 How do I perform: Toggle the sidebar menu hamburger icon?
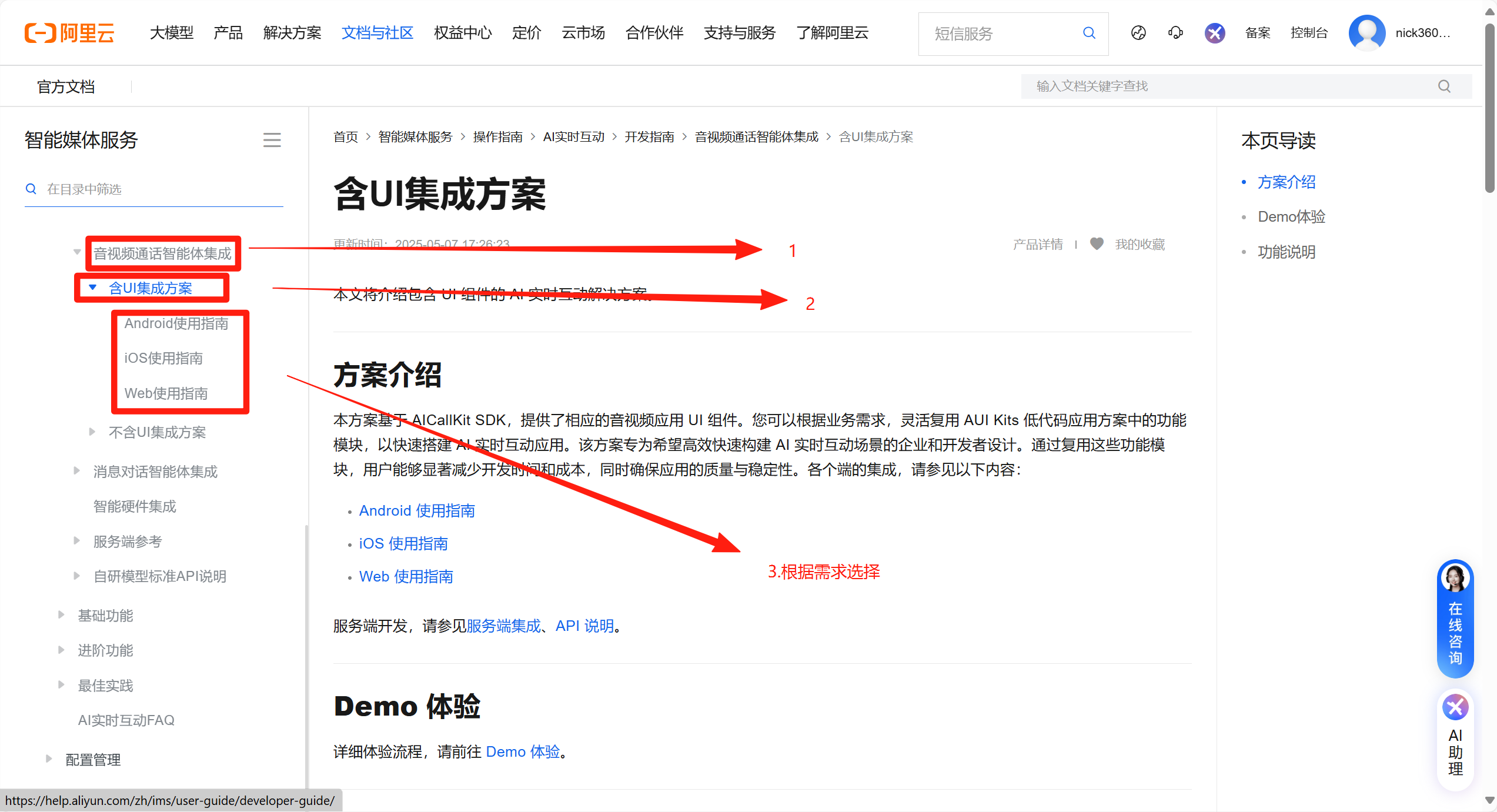(272, 140)
